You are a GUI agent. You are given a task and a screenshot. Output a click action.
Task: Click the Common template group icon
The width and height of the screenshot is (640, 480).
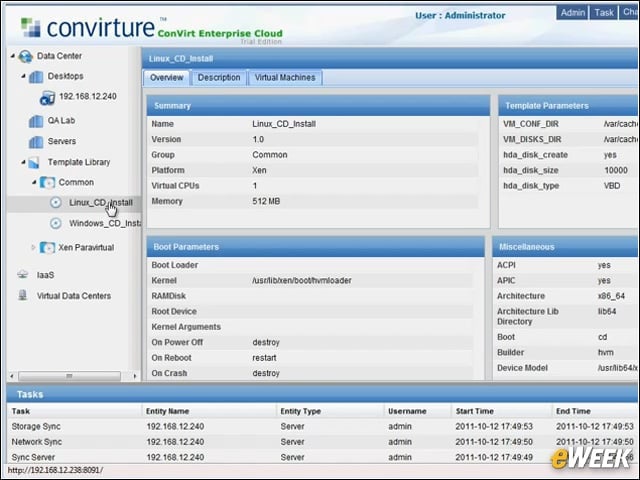pos(47,182)
